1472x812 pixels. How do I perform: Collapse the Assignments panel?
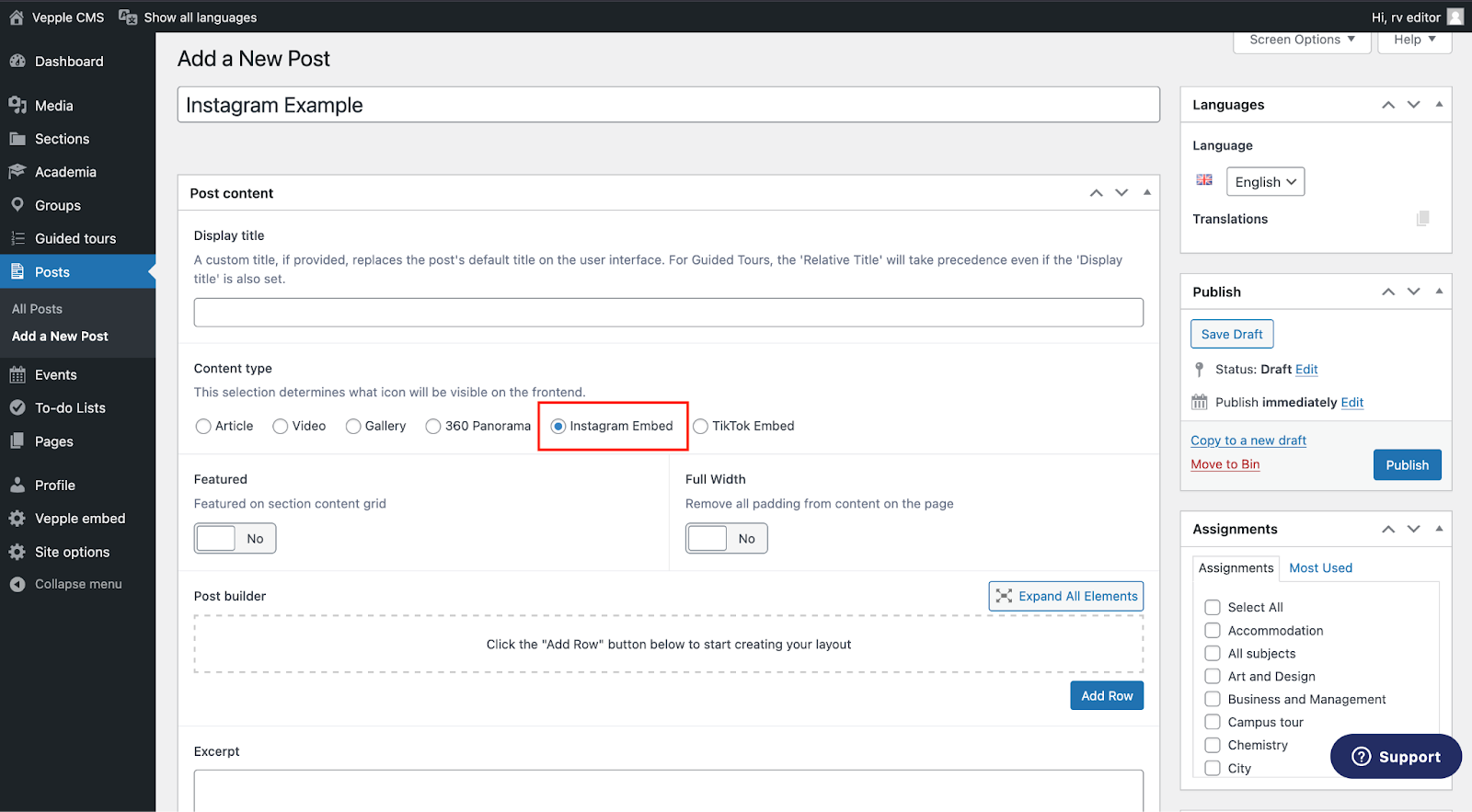pyautogui.click(x=1439, y=528)
